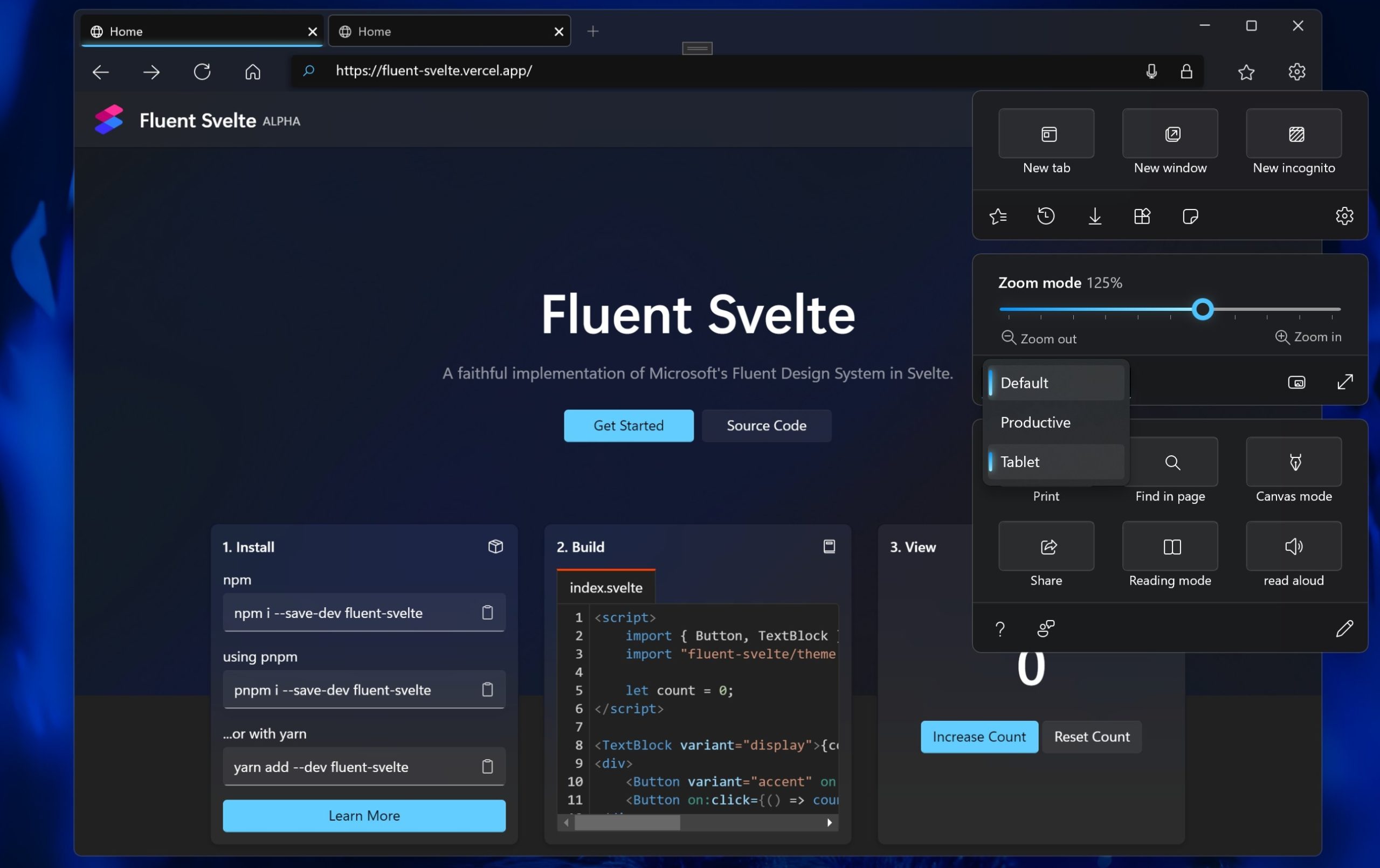Activate Canvas mode
This screenshot has height=868, width=1380.
(1293, 462)
